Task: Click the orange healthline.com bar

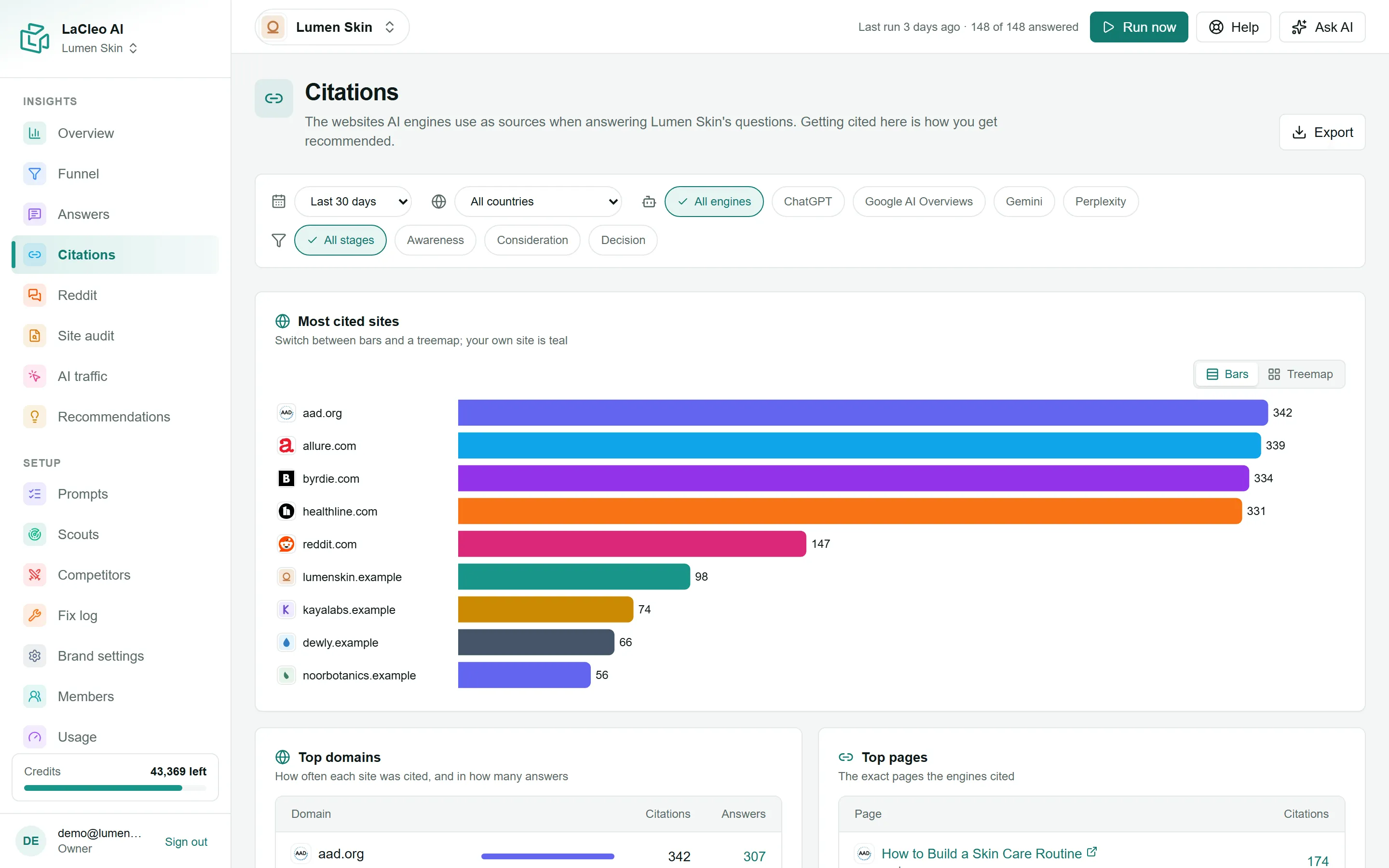Action: (849, 511)
